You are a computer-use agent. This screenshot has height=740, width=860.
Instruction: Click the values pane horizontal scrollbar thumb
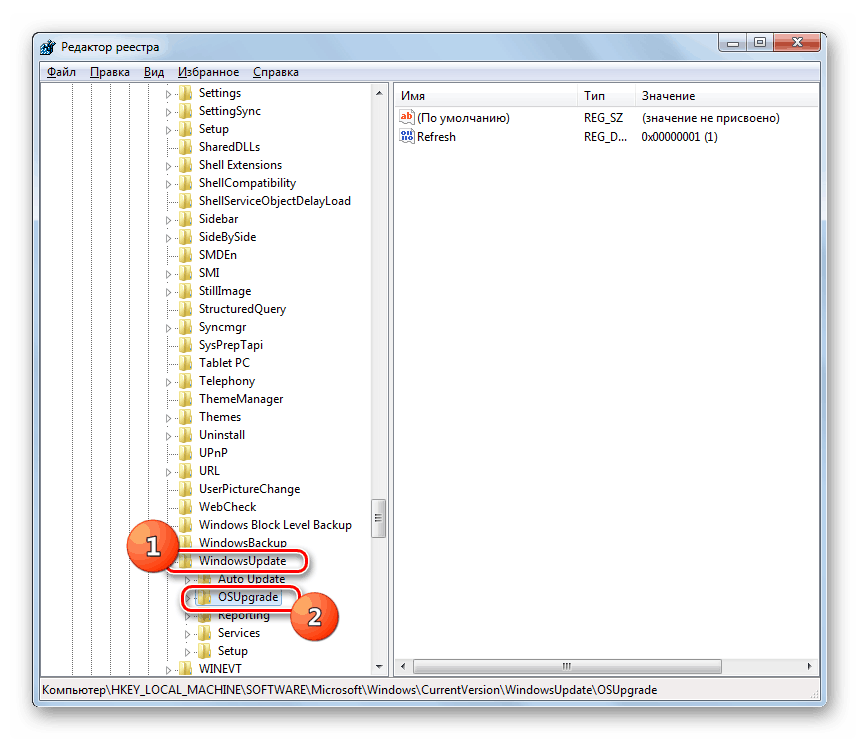(x=567, y=666)
